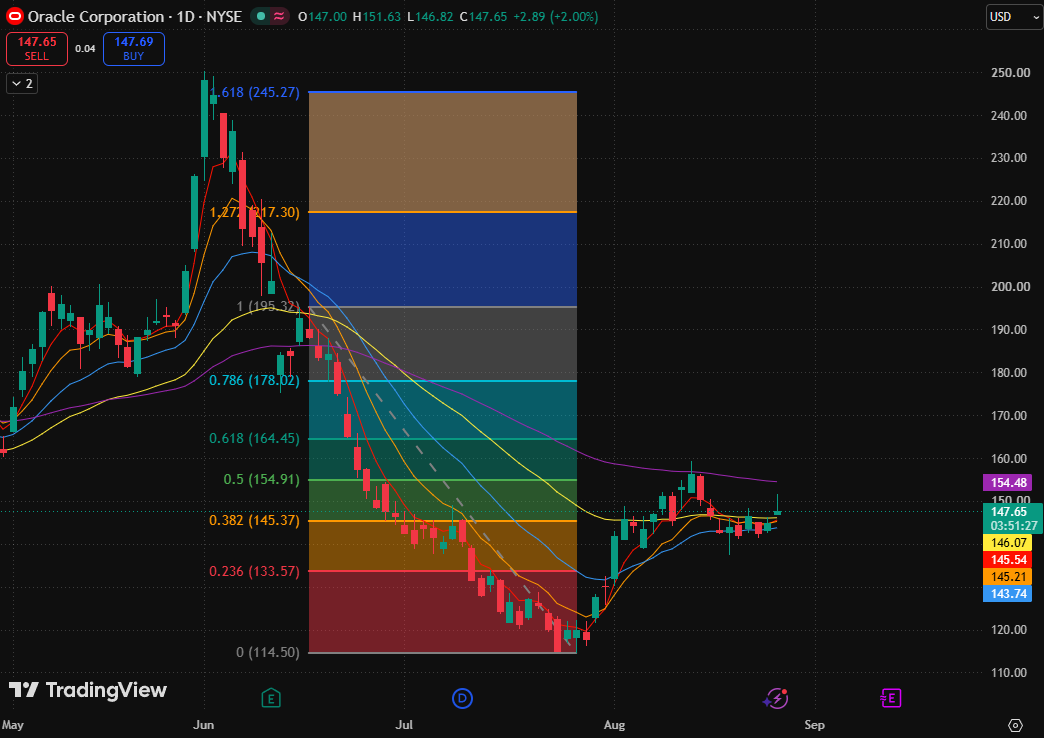The image size is (1044, 738).
Task: Click the 200.00 price axis value
Action: tap(1010, 286)
